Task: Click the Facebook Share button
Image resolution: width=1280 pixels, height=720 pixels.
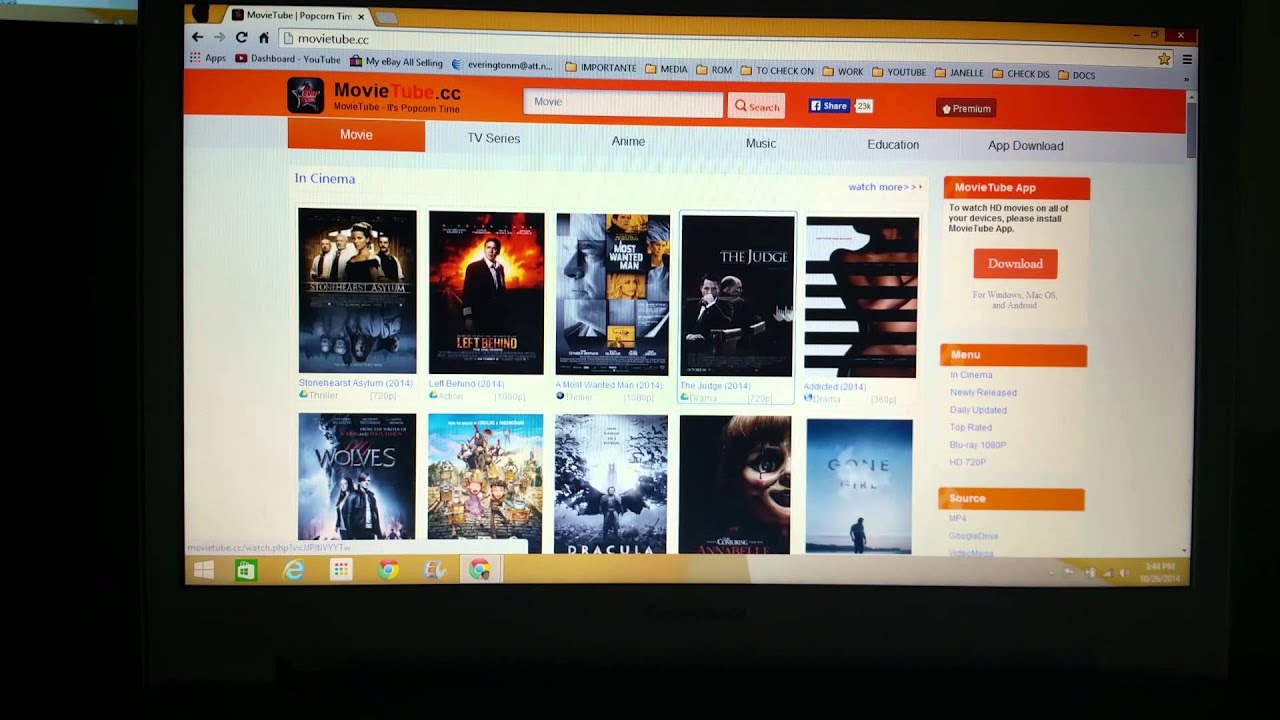Action: pos(829,106)
